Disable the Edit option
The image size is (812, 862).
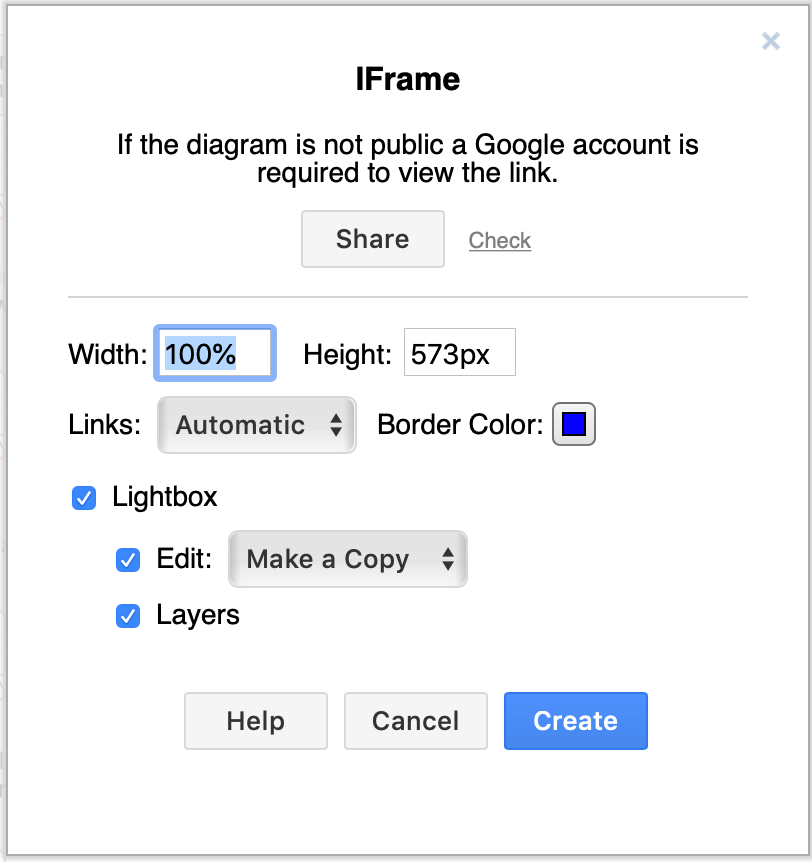[x=127, y=560]
